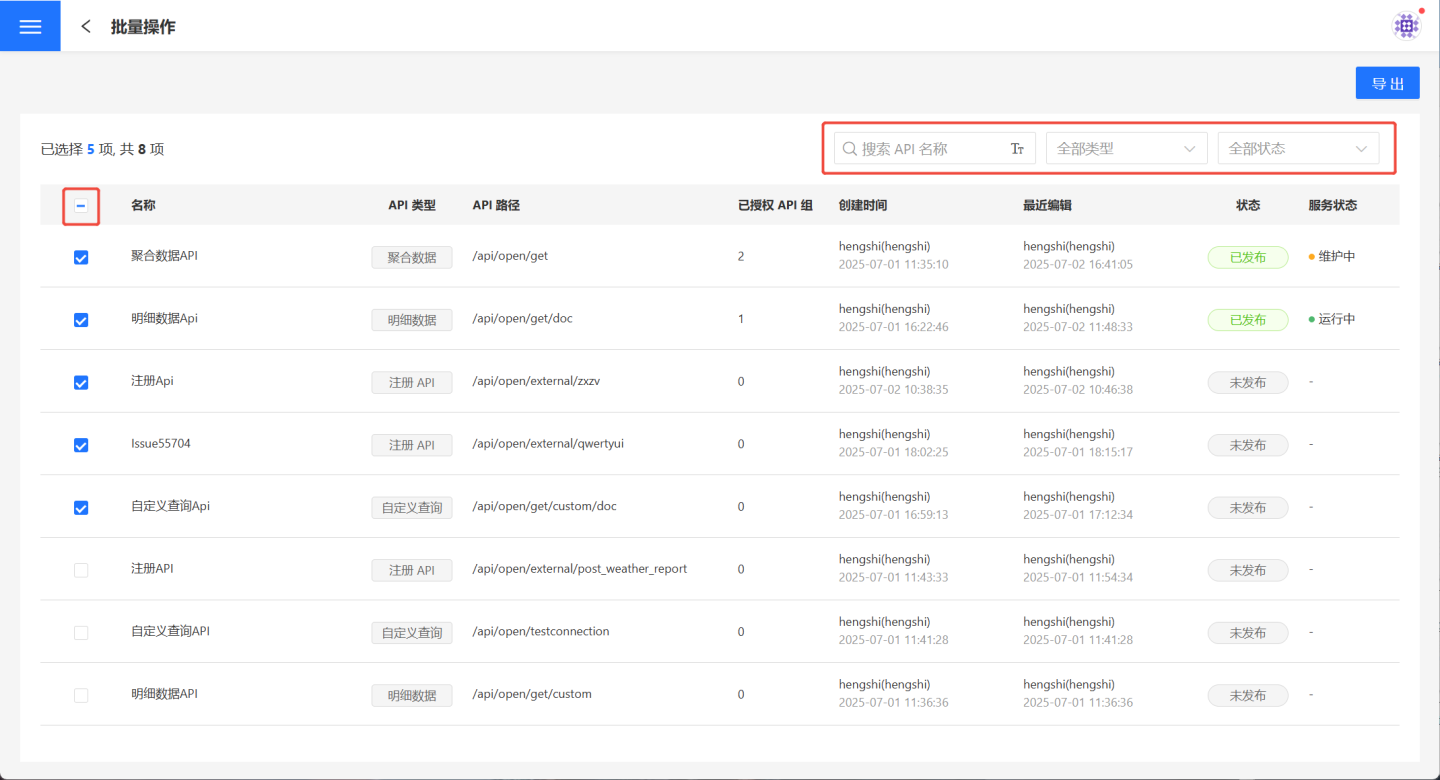Expand the 全部状态 dropdown
This screenshot has width=1440, height=780.
(1298, 149)
